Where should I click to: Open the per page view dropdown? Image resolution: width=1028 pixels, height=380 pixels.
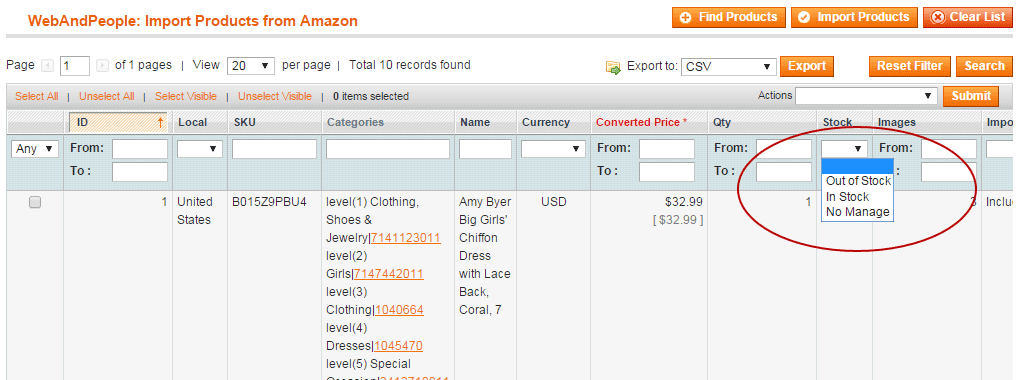[251, 66]
